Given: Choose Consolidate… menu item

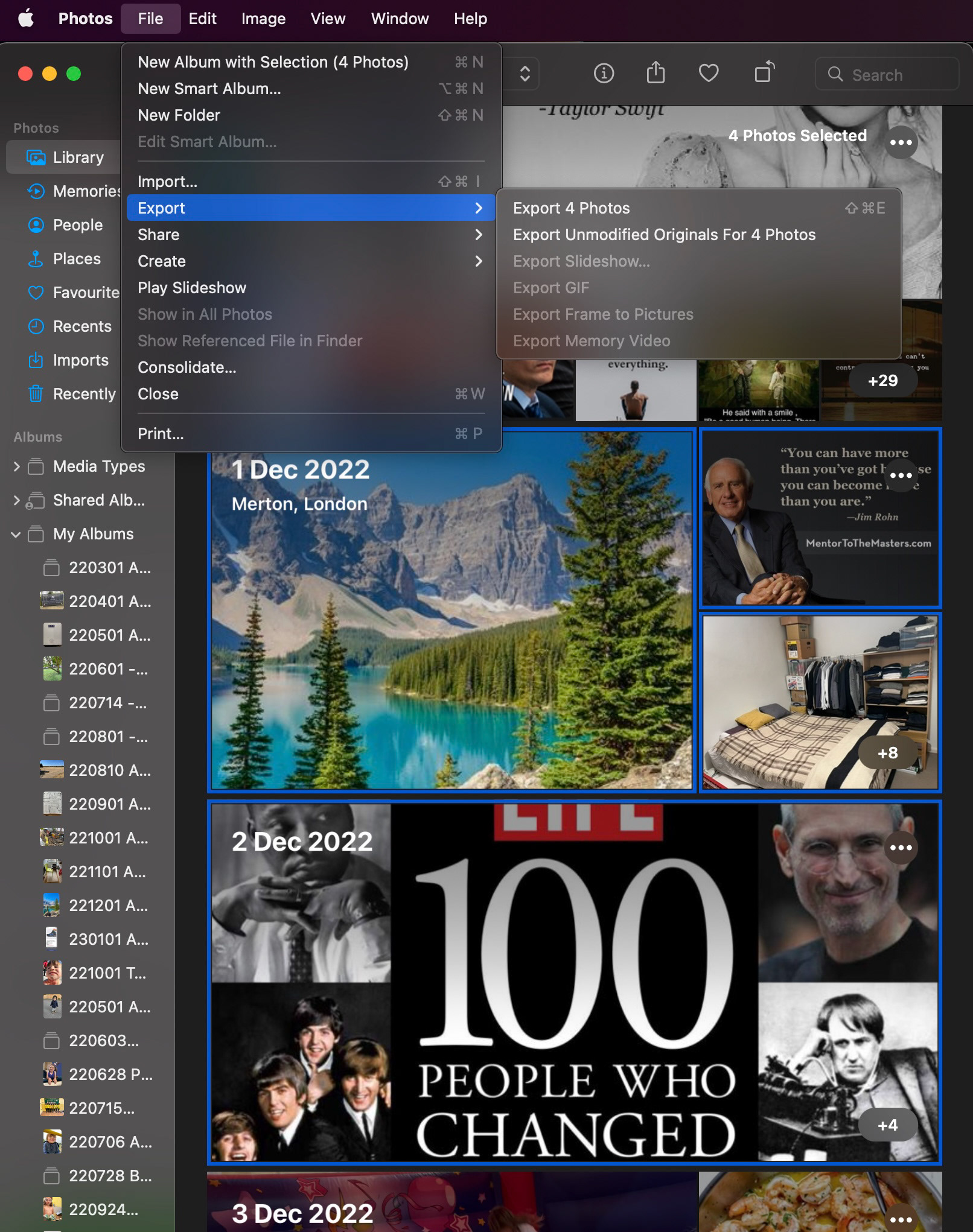Looking at the screenshot, I should [x=311, y=367].
